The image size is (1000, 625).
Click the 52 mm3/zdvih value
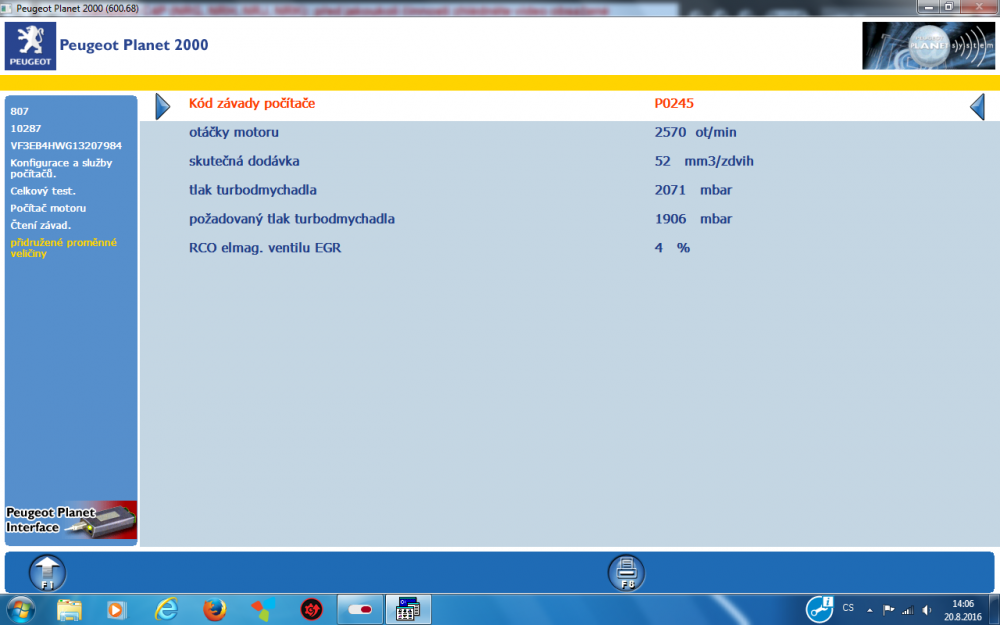point(704,161)
